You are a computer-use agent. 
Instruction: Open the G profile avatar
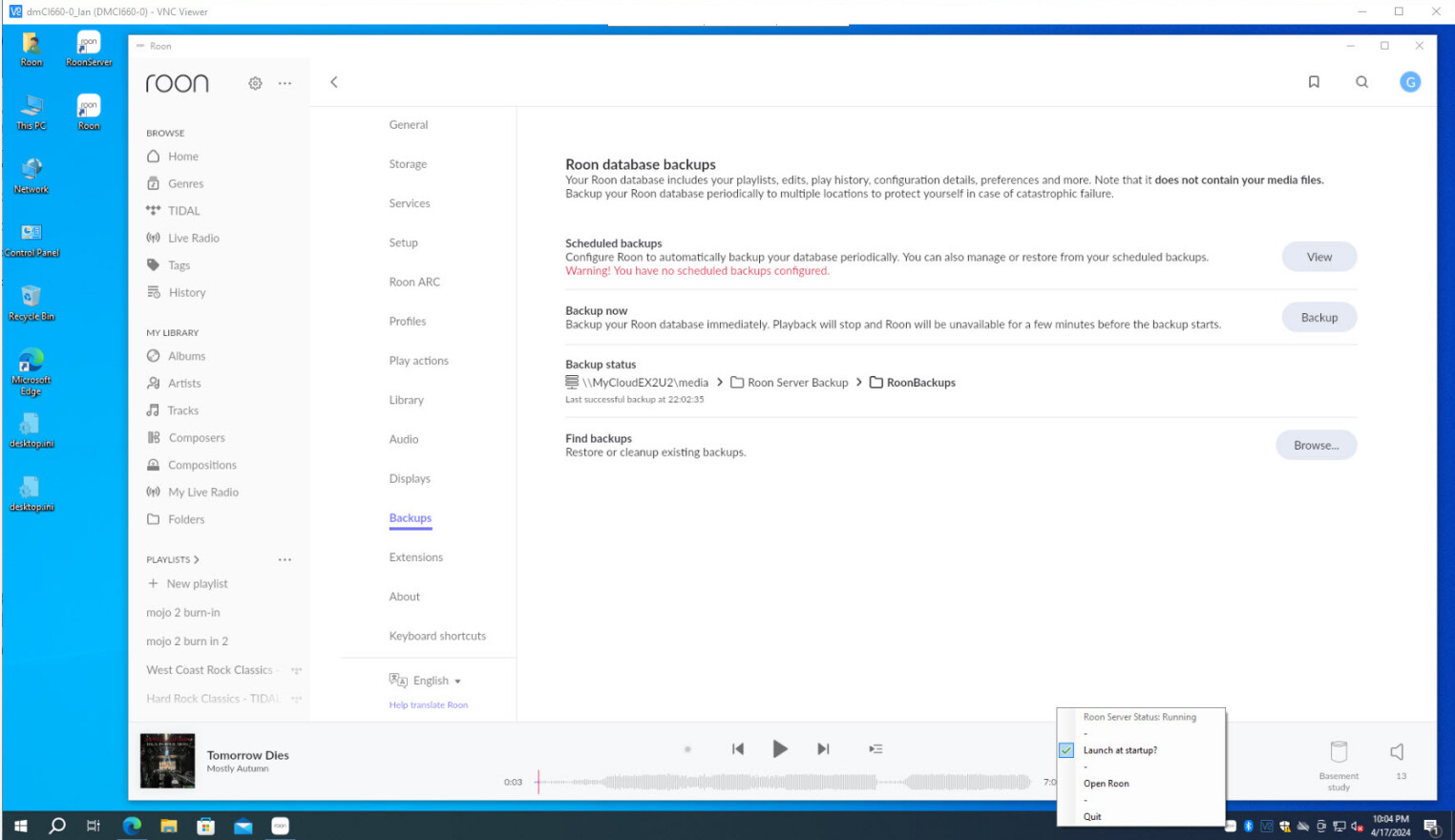[1410, 82]
